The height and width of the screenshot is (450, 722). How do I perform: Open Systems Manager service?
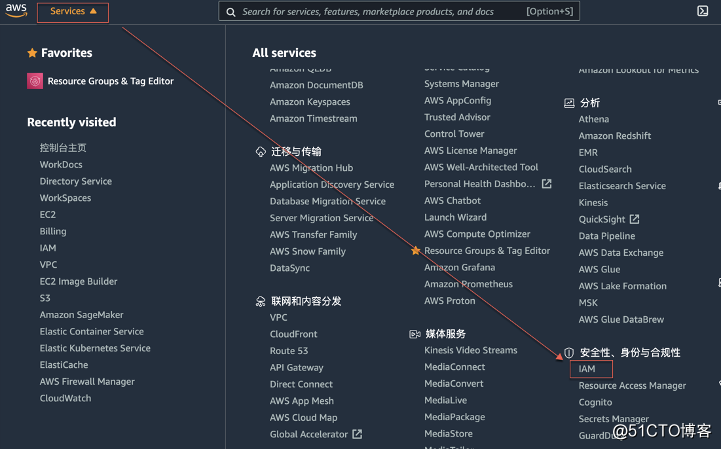click(x=461, y=84)
